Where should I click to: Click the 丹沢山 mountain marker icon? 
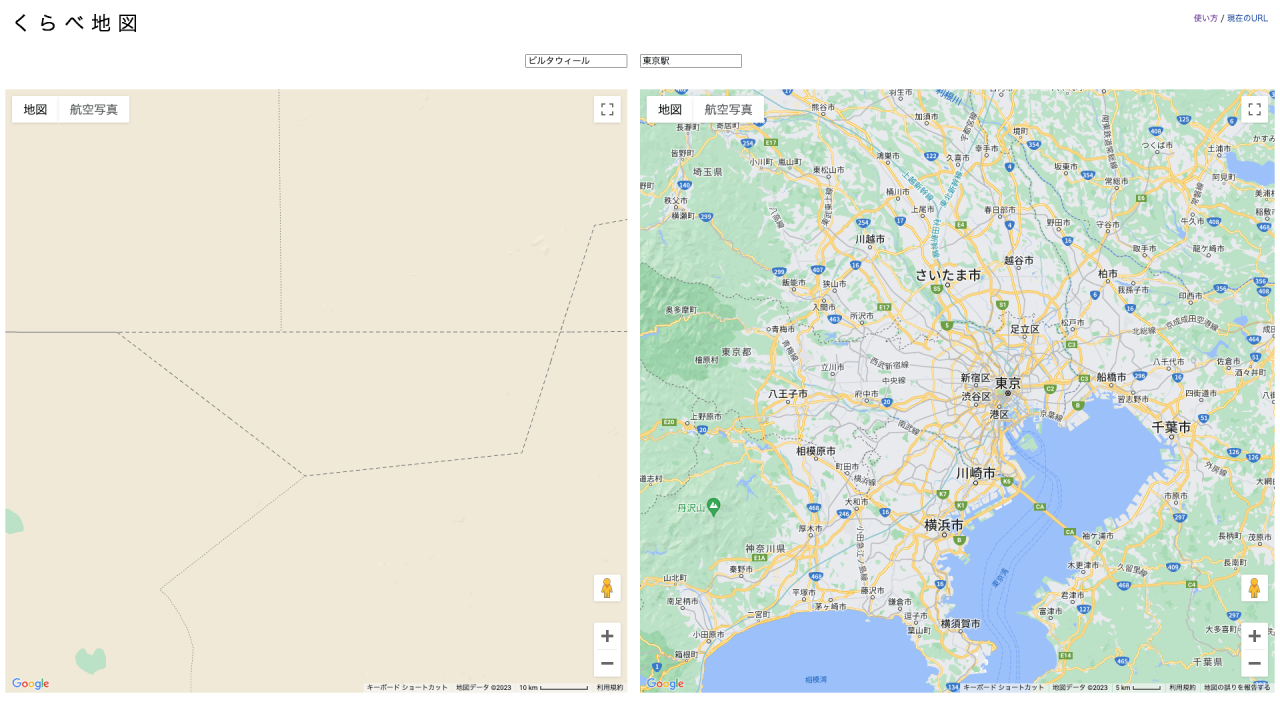click(x=713, y=506)
